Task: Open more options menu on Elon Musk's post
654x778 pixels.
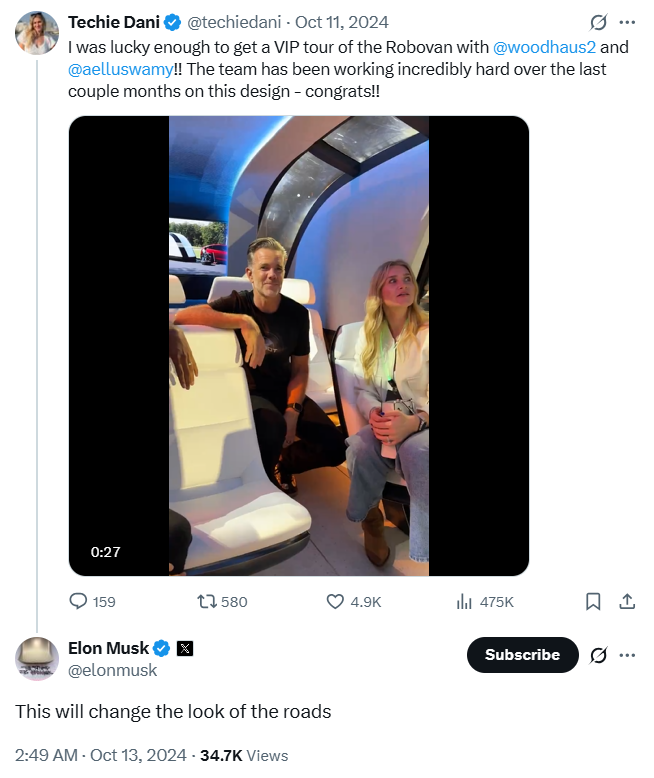Action: click(627, 655)
